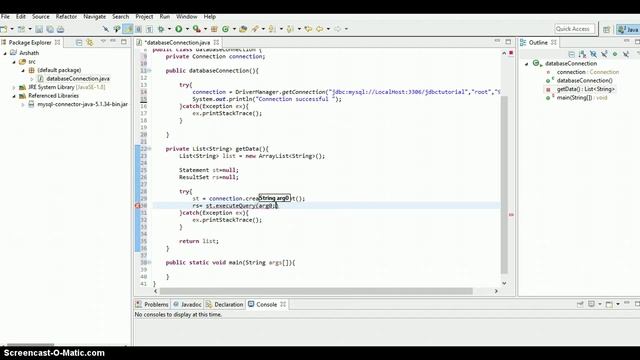
Task: Toggle Hide Non-Public Members green dot icon
Action: [615, 54]
